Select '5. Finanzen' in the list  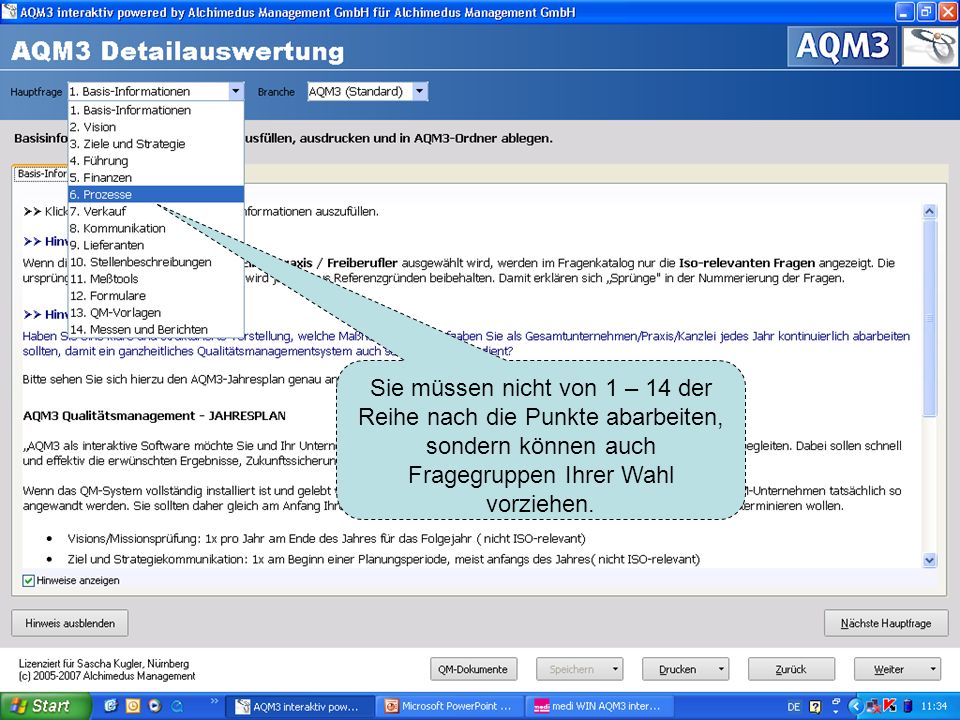(x=156, y=178)
